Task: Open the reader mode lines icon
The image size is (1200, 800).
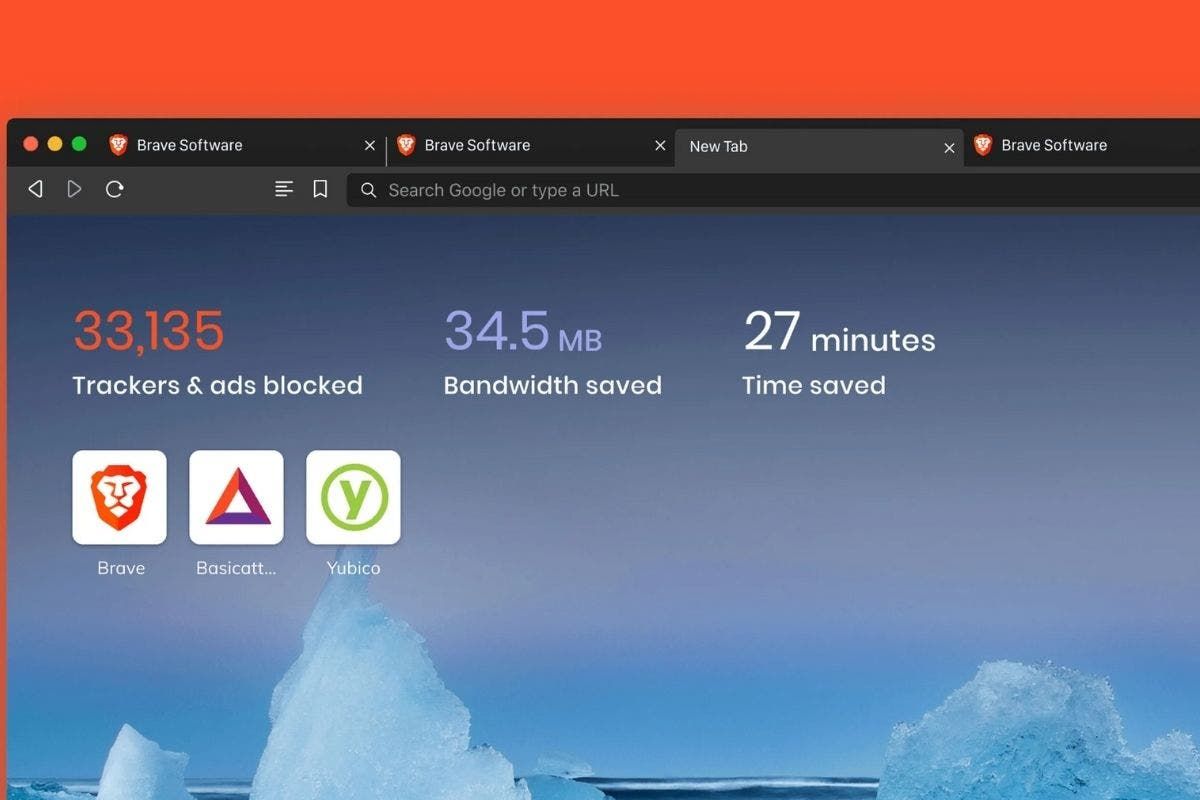Action: [284, 189]
